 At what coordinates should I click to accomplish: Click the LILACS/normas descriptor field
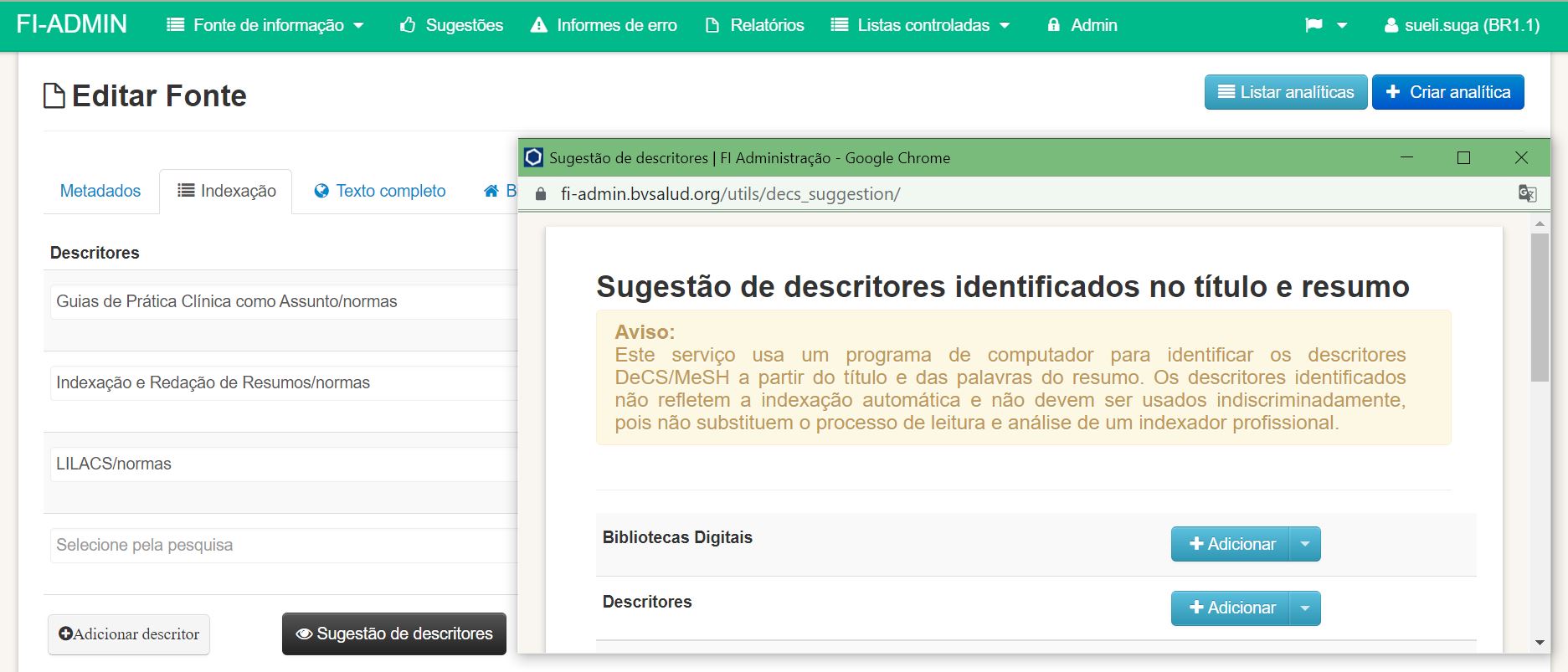(x=284, y=464)
